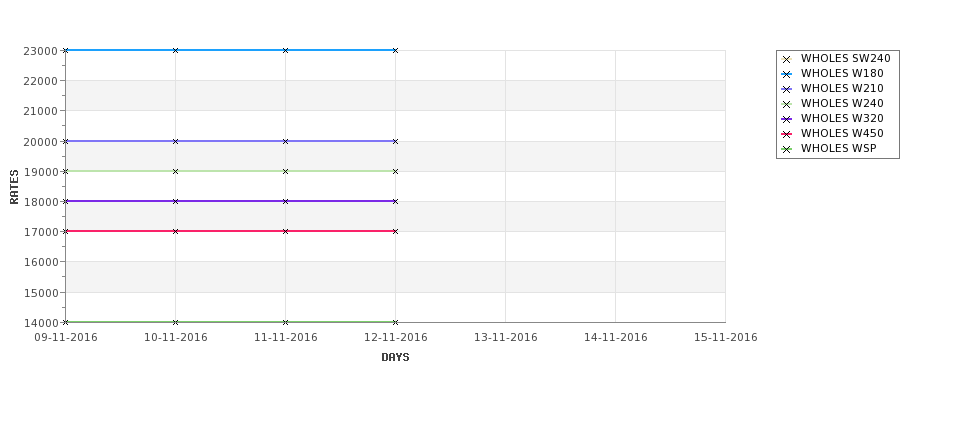Select the WHOLES W180 legend label

tap(842, 73)
